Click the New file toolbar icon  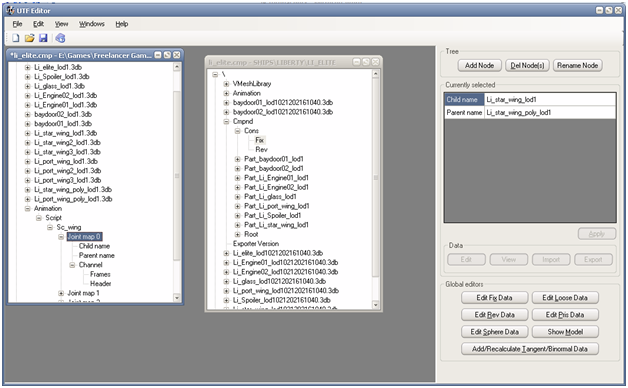coord(16,38)
